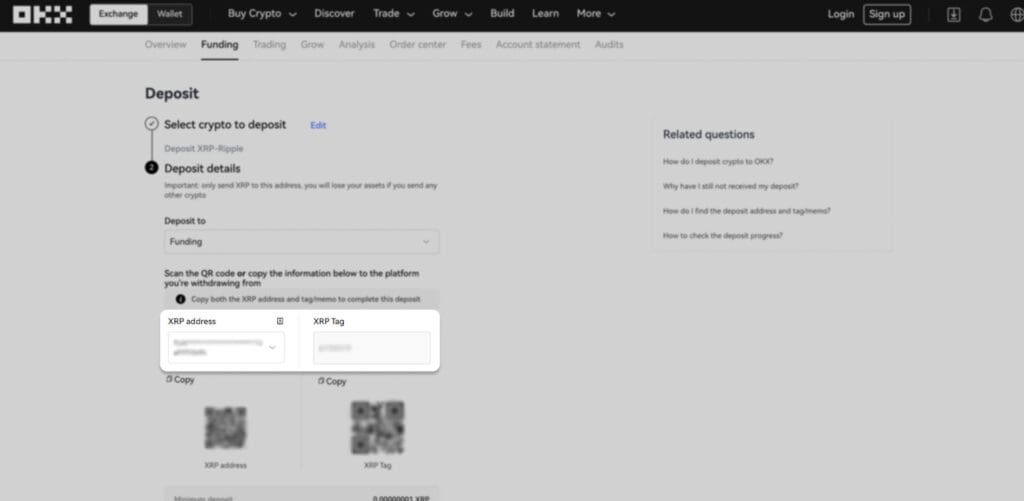Viewport: 1024px width, 501px height.
Task: Go to the Overview tab
Action: click(x=166, y=44)
